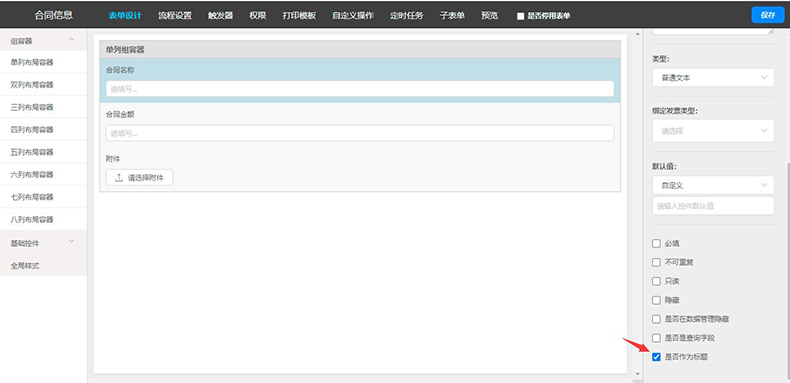Open 全局样式 in the sidebar
The height and width of the screenshot is (383, 790).
[x=43, y=266]
